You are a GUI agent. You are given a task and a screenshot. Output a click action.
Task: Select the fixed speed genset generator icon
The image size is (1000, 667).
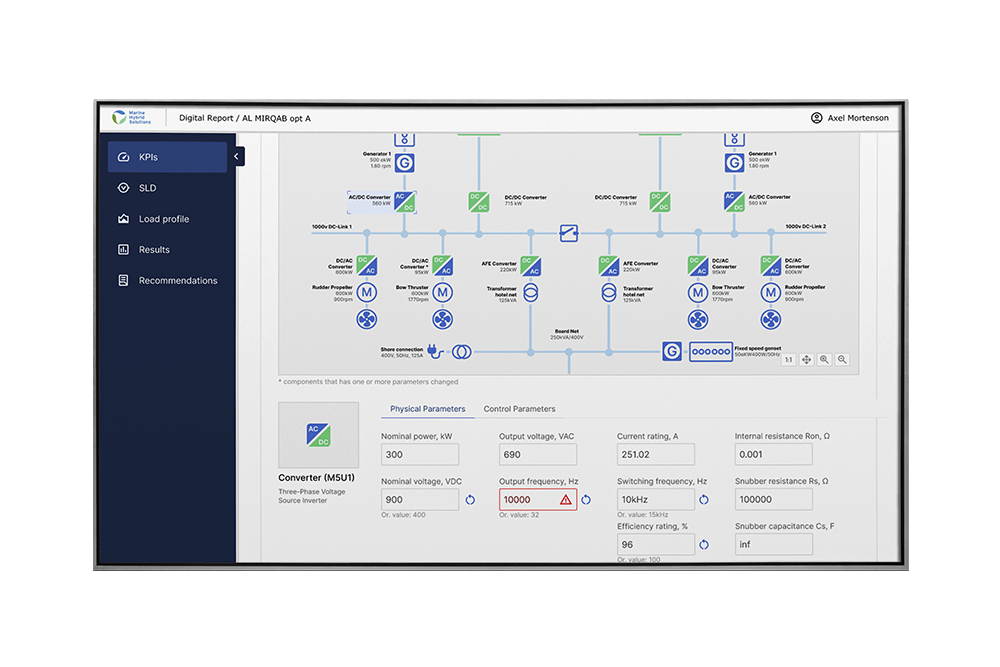(672, 351)
